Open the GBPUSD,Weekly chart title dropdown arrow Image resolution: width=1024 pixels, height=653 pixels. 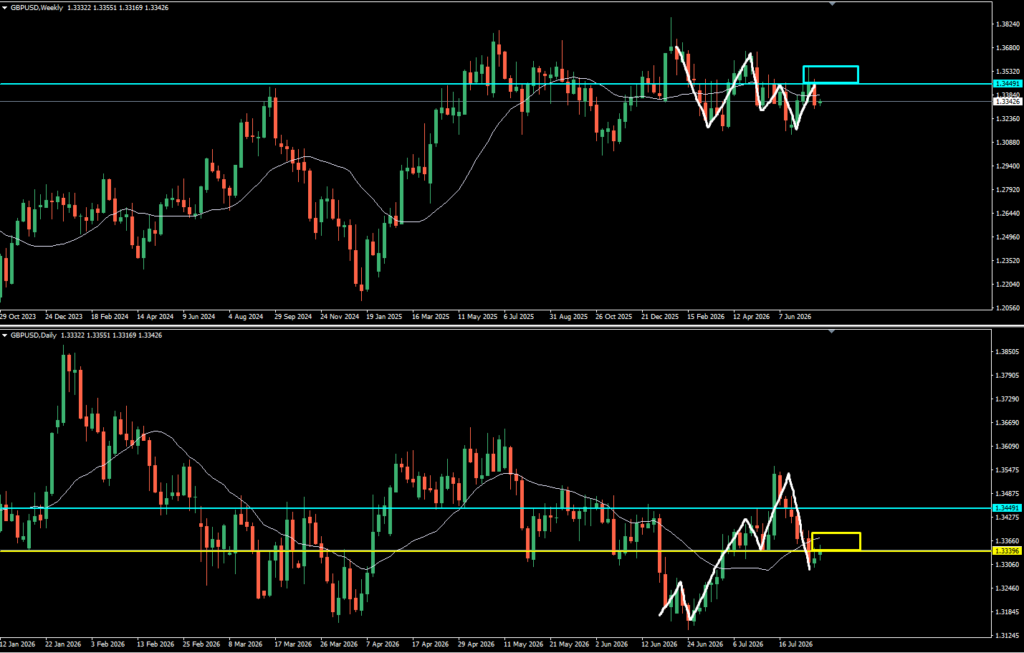(x=5, y=8)
